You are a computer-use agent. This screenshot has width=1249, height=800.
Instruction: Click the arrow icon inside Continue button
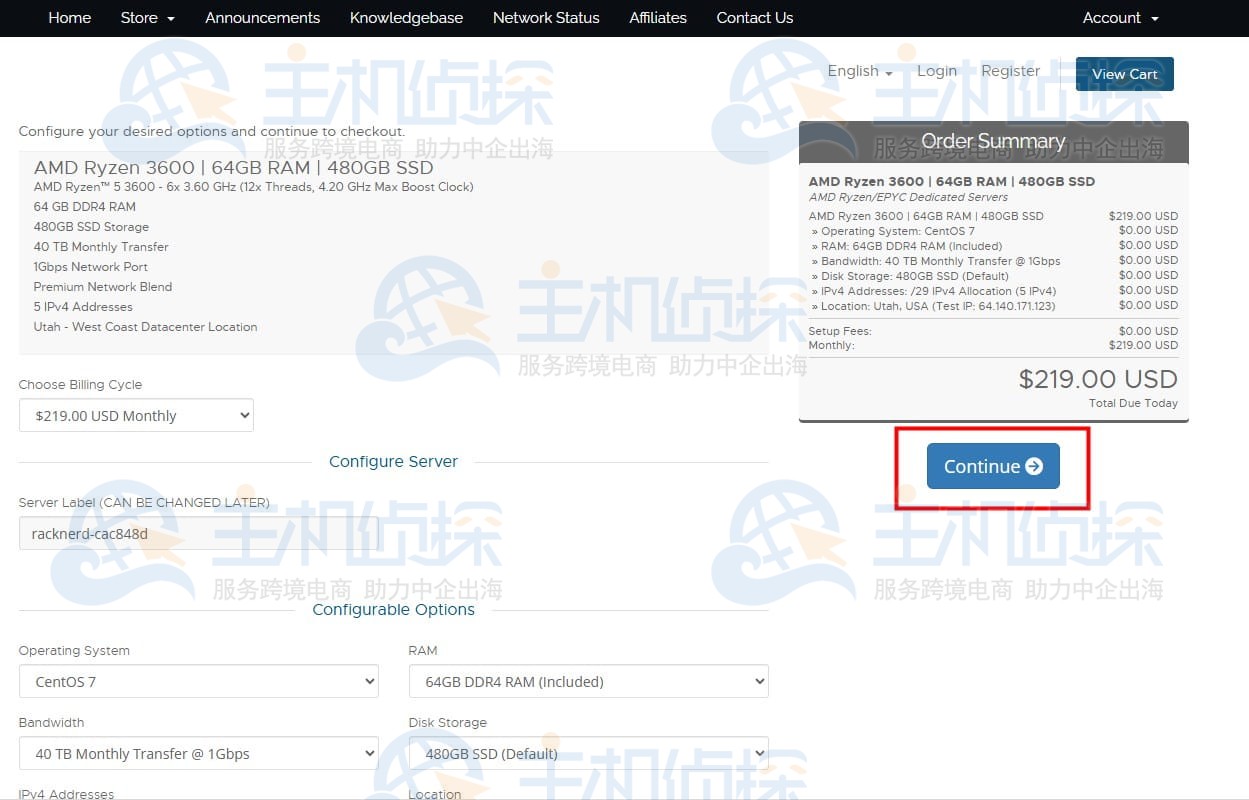click(1034, 466)
